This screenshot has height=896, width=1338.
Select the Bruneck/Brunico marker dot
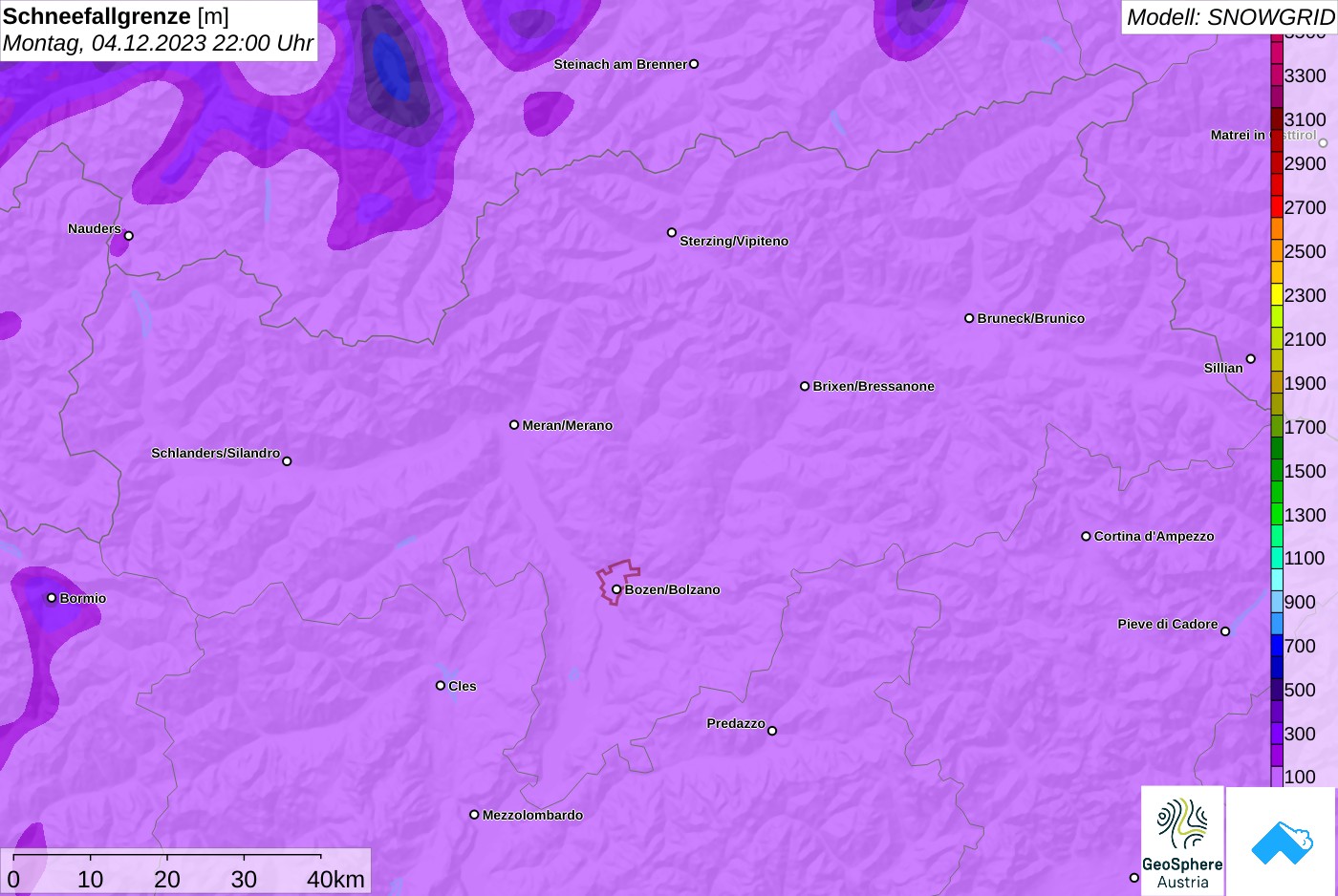click(x=969, y=318)
